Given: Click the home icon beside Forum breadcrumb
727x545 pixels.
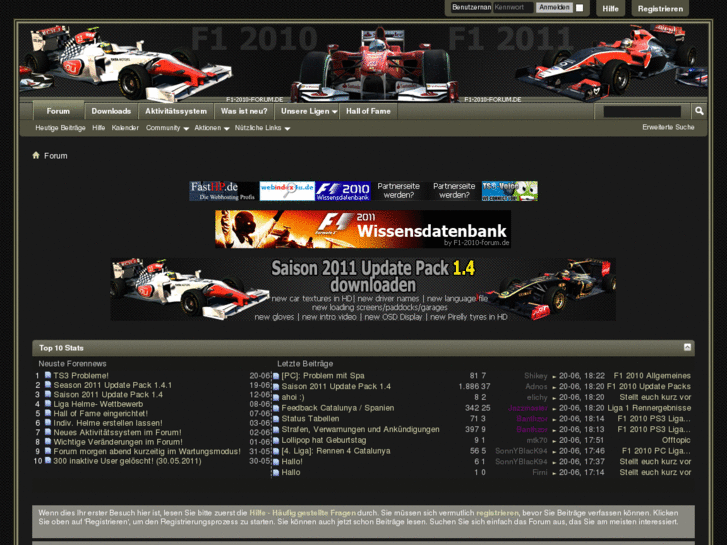Looking at the screenshot, I should (36, 155).
